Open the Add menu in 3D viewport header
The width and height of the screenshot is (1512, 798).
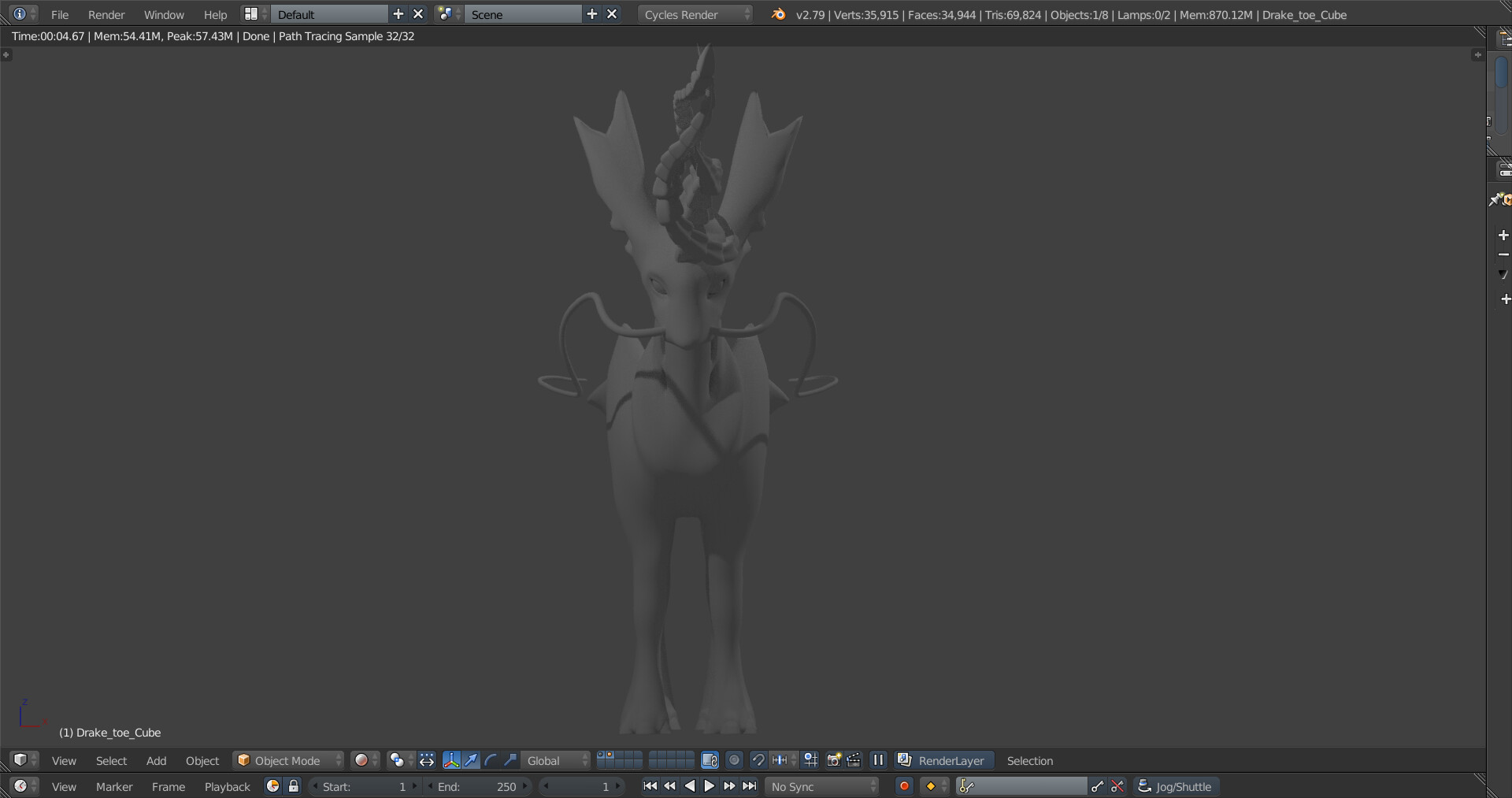[x=156, y=760]
